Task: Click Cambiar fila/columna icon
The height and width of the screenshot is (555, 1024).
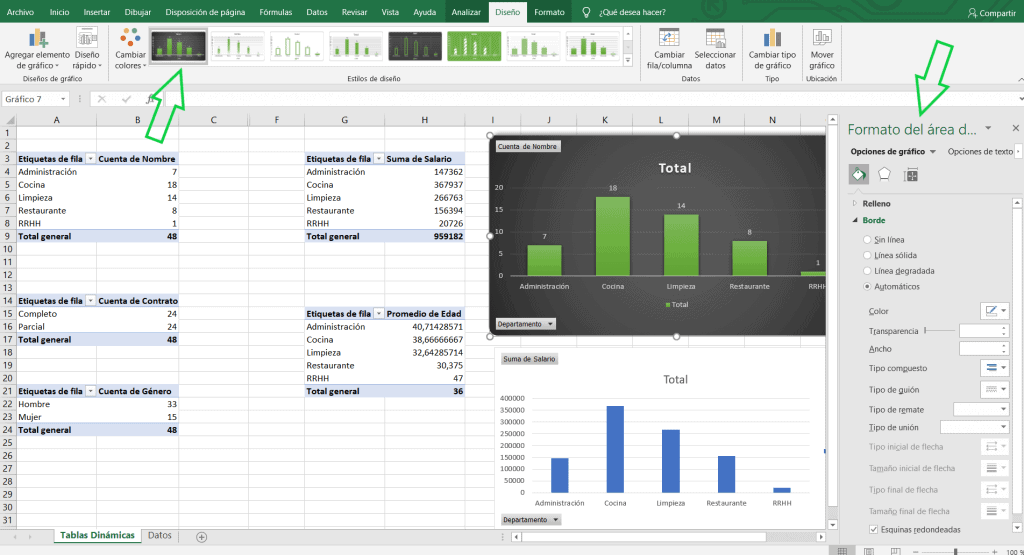Action: [x=669, y=39]
